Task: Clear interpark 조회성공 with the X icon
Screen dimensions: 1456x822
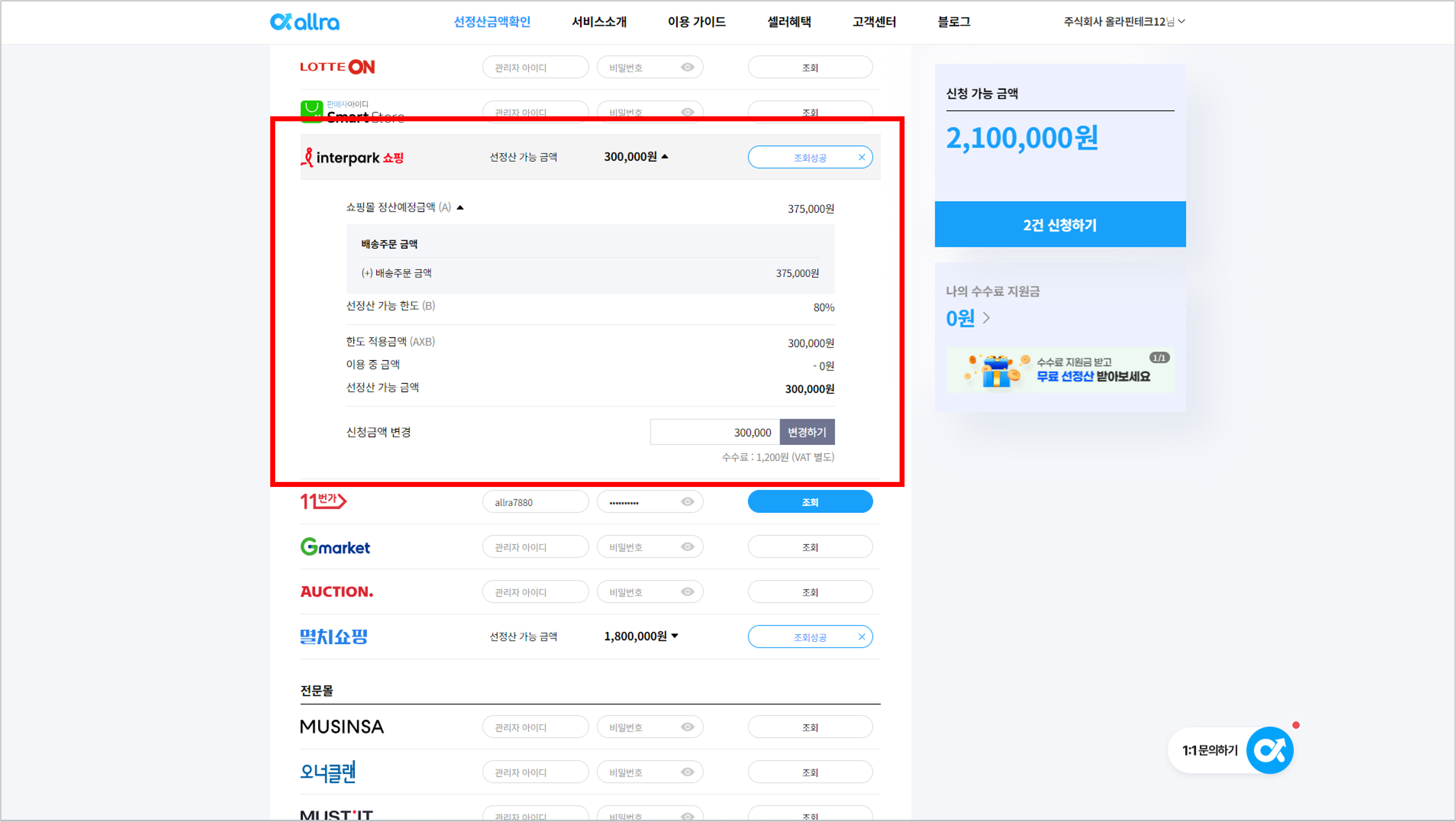Action: tap(862, 157)
